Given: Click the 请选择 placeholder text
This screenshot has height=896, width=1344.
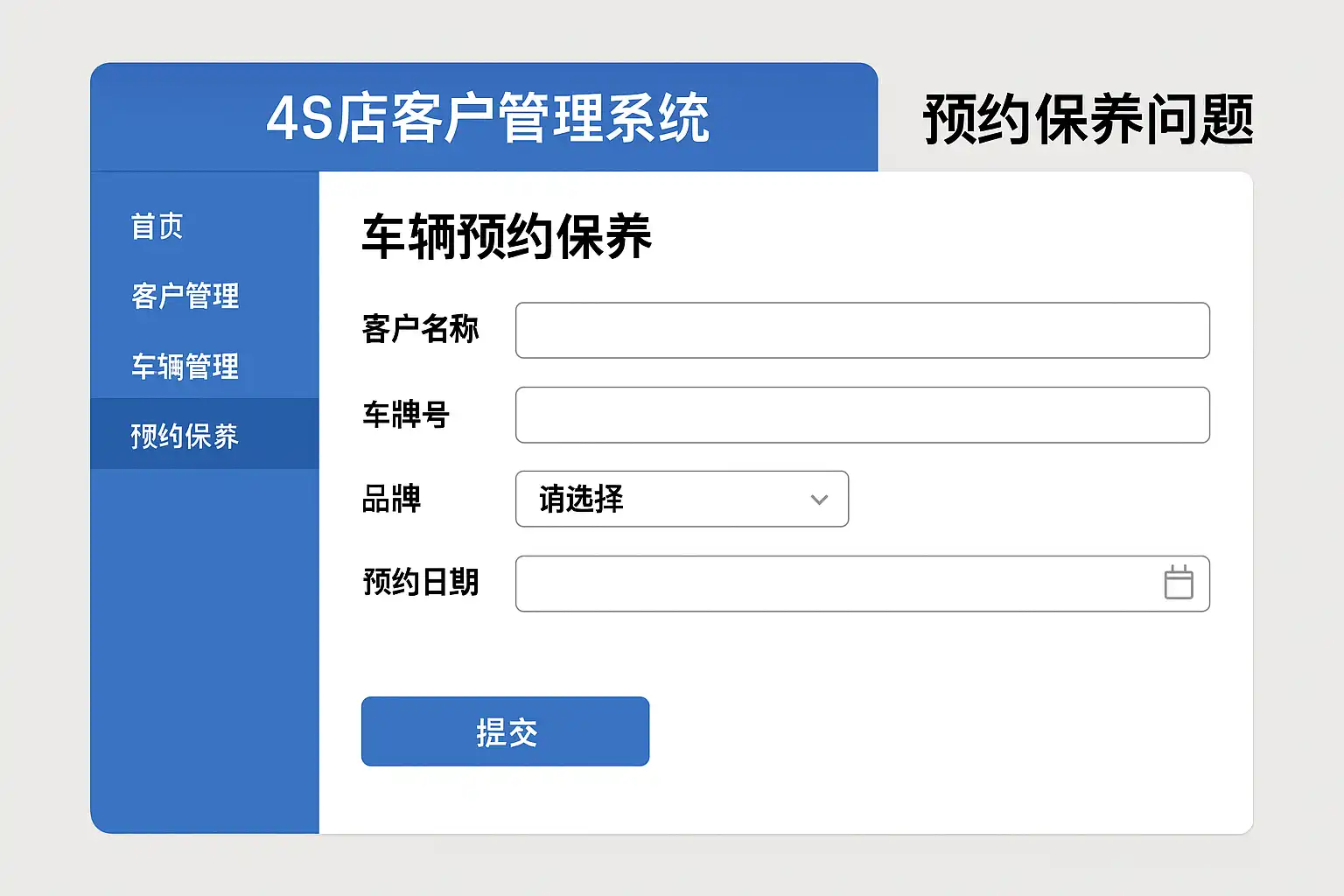Looking at the screenshot, I should pyautogui.click(x=581, y=500).
